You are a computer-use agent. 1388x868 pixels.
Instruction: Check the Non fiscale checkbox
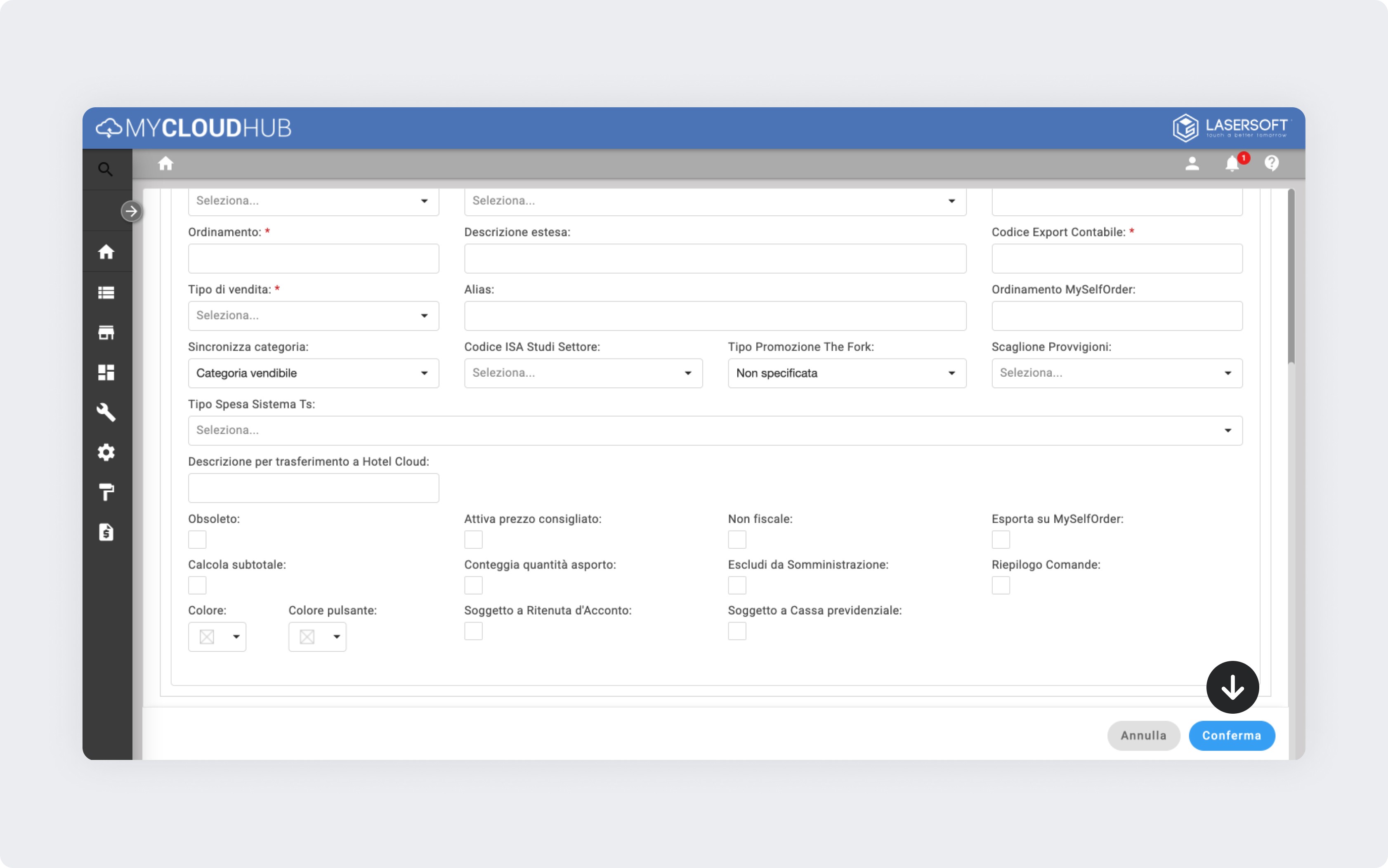point(737,540)
